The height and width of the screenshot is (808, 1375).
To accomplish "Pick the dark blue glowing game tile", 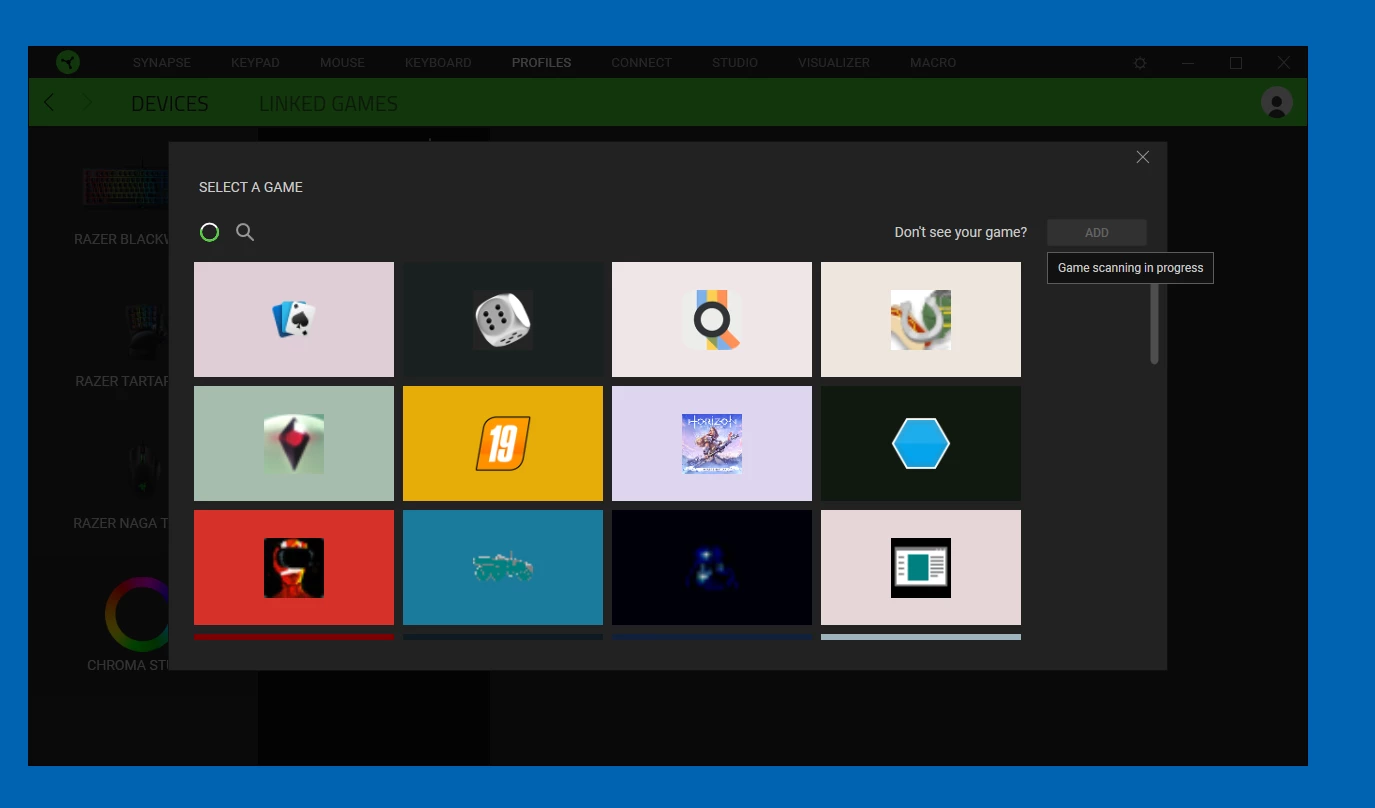I will tap(712, 567).
